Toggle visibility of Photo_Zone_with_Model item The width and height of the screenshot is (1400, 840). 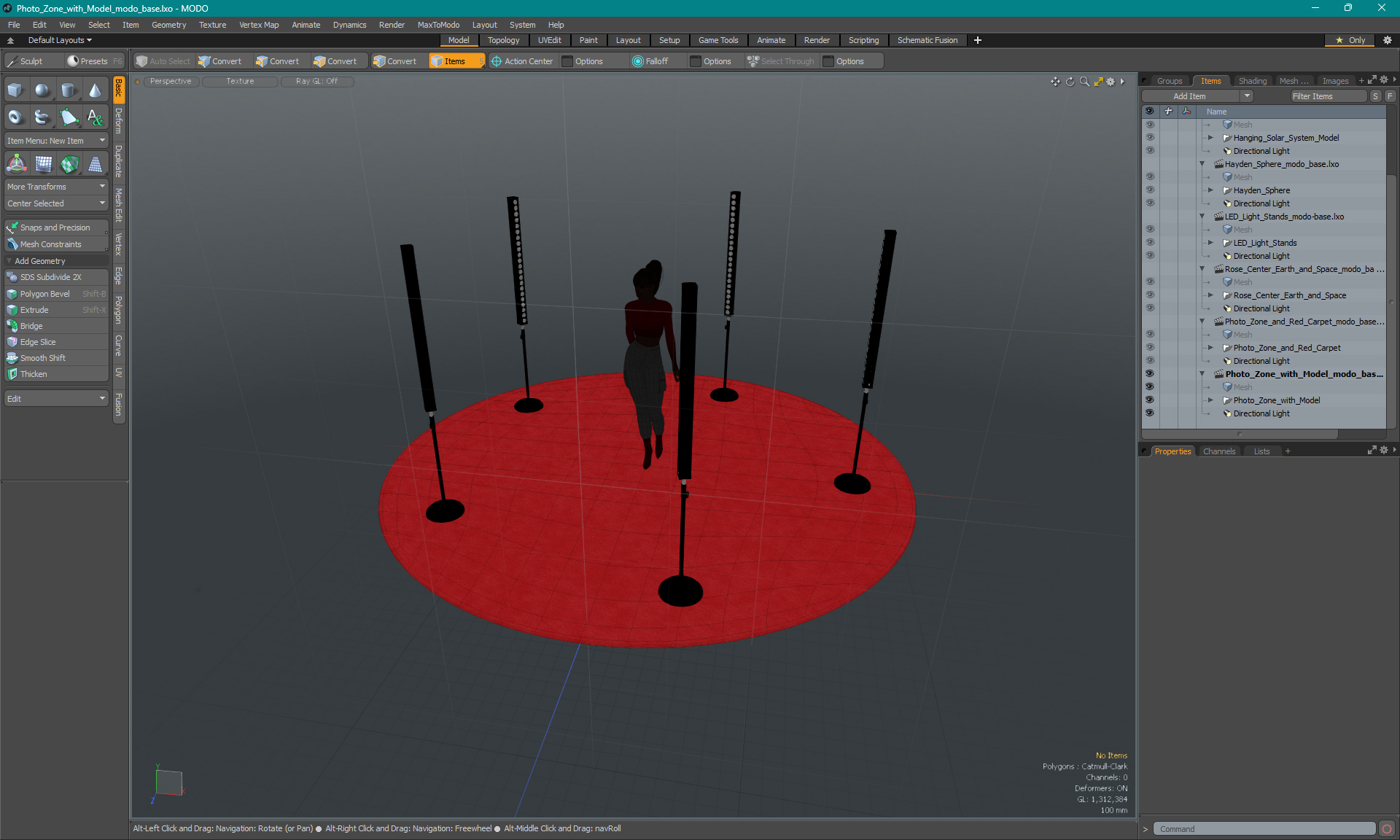(x=1150, y=400)
